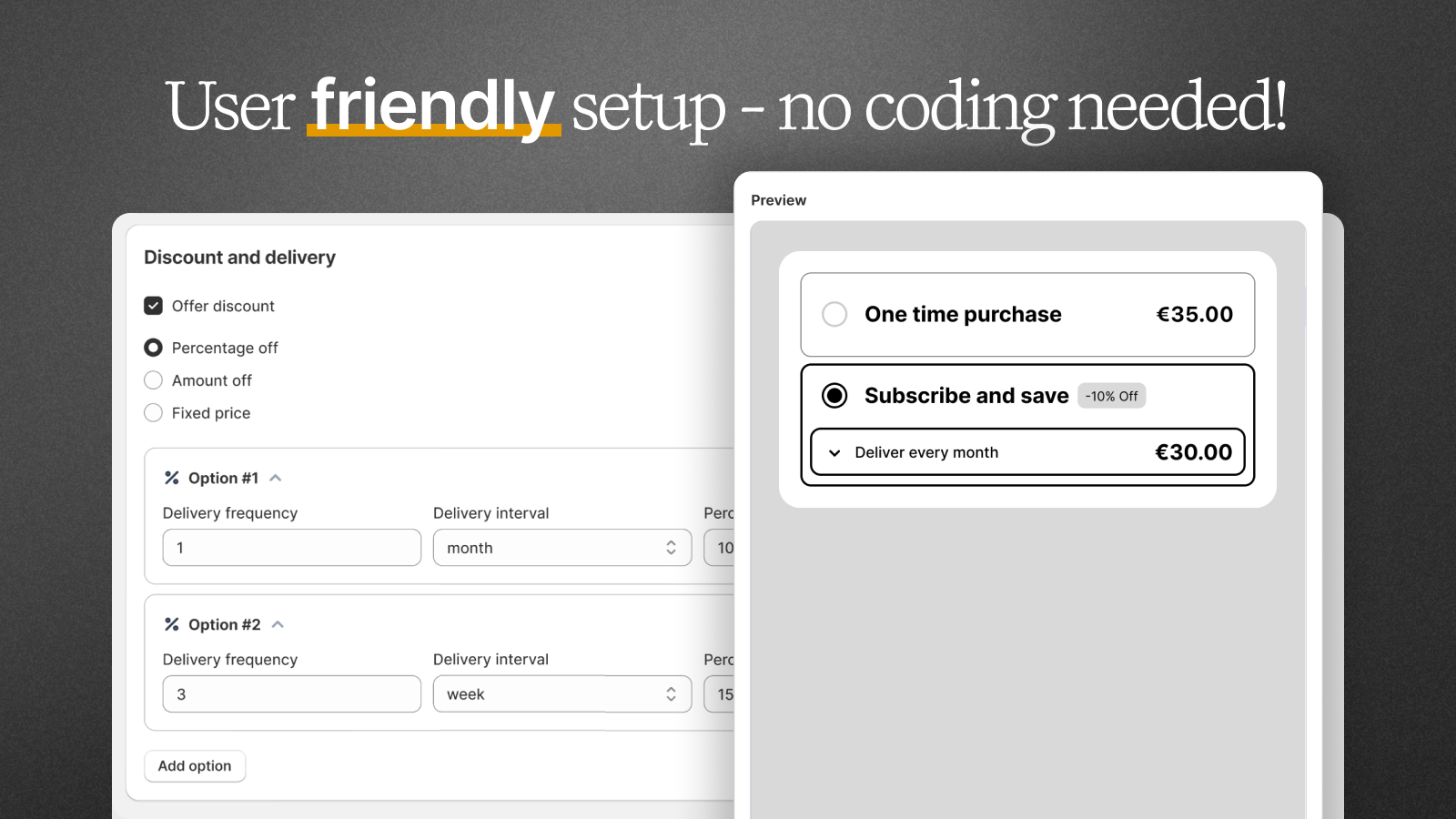Select Subscribe and save radio button

click(x=834, y=396)
